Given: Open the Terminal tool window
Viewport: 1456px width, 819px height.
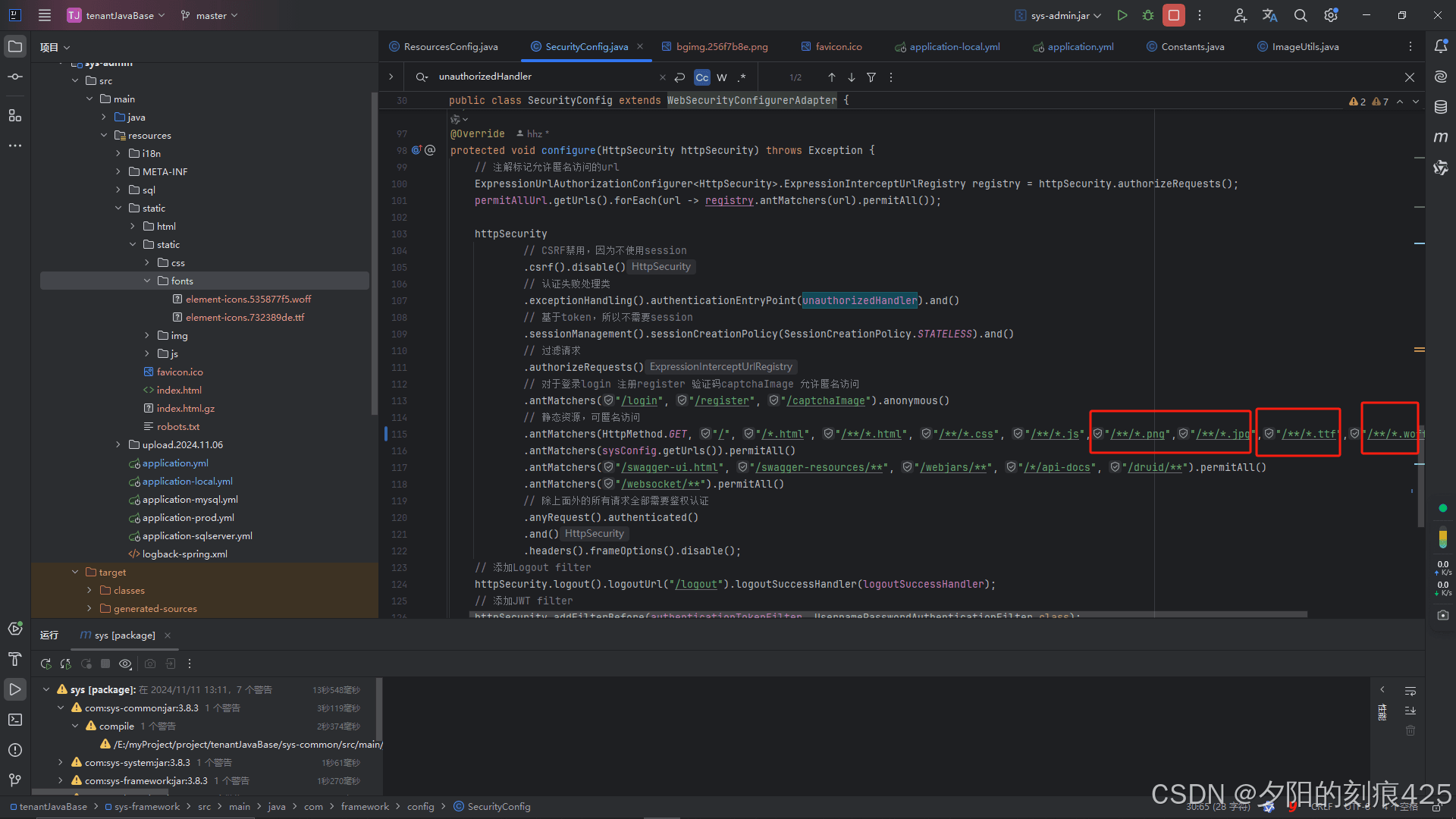Looking at the screenshot, I should [x=14, y=719].
